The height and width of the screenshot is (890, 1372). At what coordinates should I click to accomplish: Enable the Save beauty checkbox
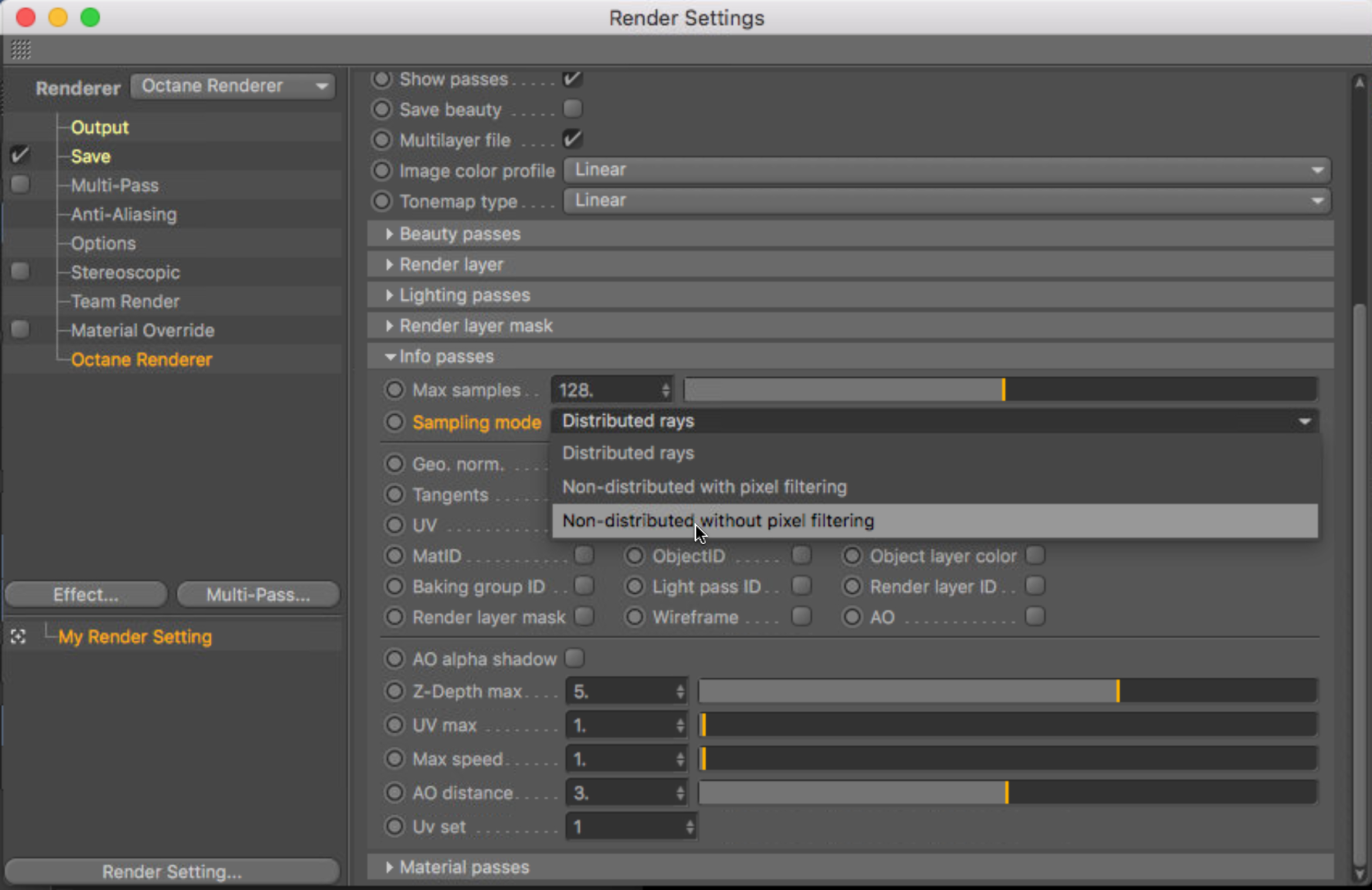tap(572, 109)
